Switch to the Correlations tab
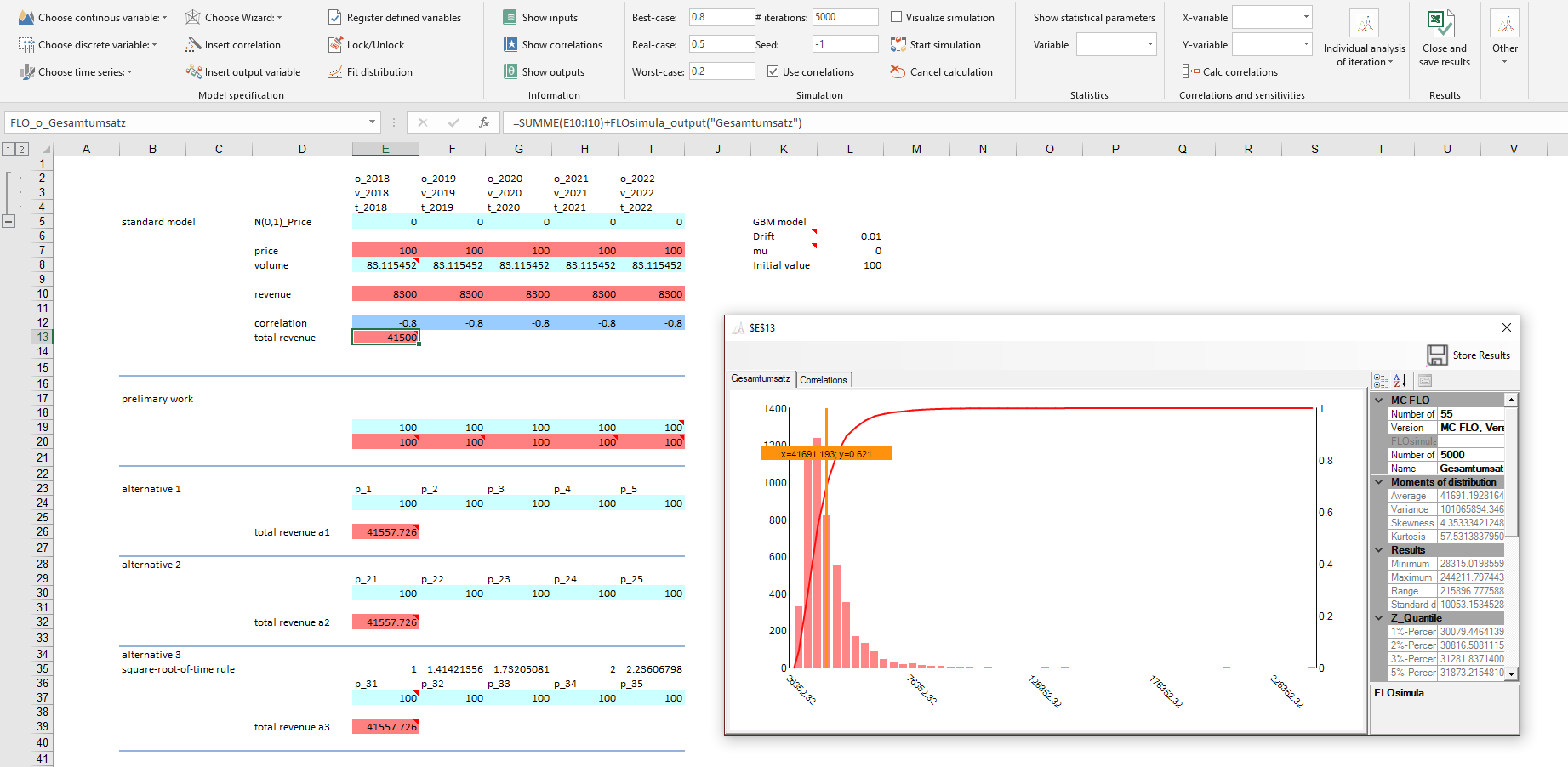Image resolution: width=1568 pixels, height=767 pixels. [x=823, y=380]
